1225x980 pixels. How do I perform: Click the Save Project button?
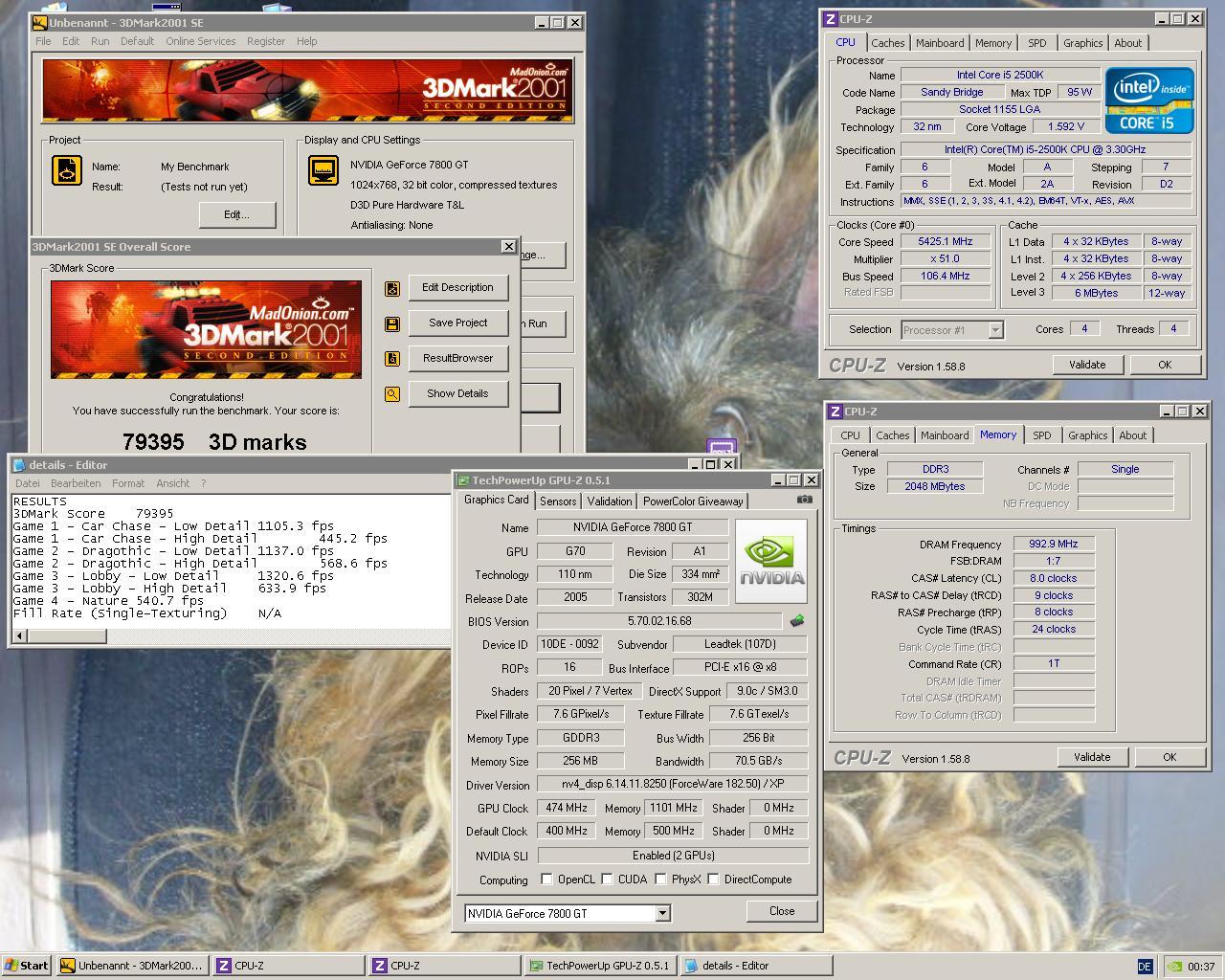(457, 323)
